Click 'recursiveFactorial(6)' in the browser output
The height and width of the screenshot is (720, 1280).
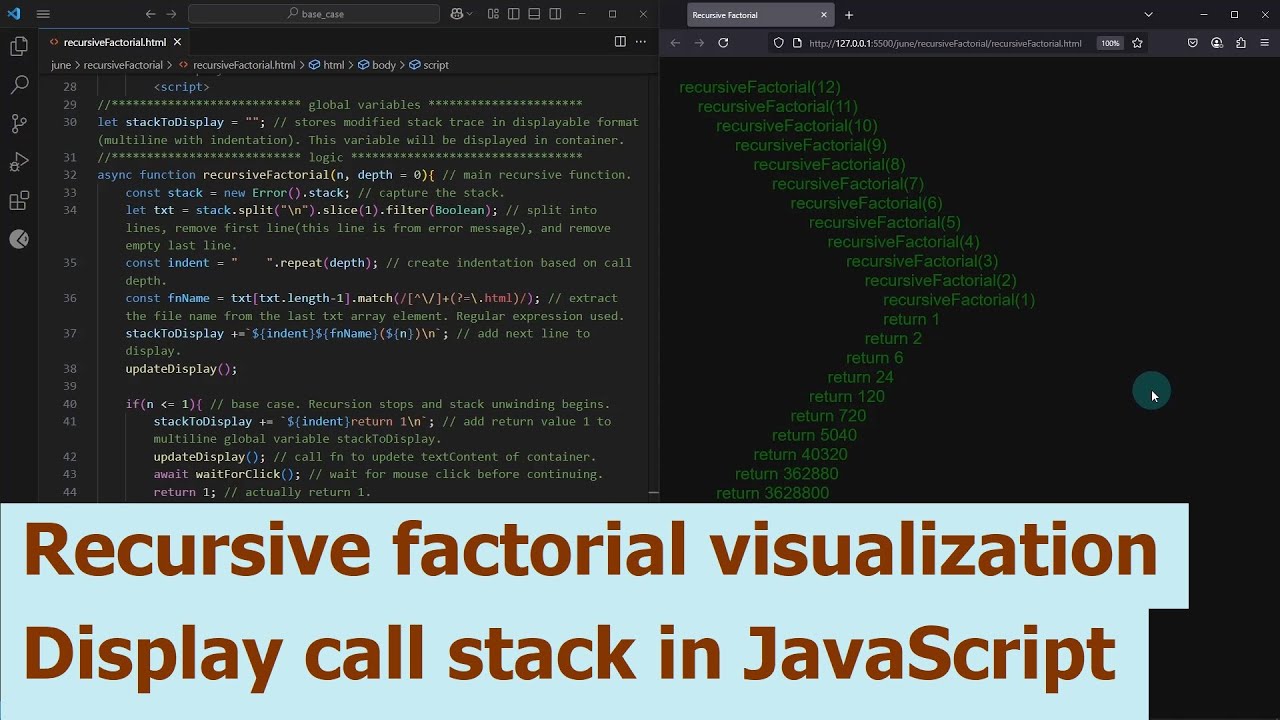click(866, 203)
